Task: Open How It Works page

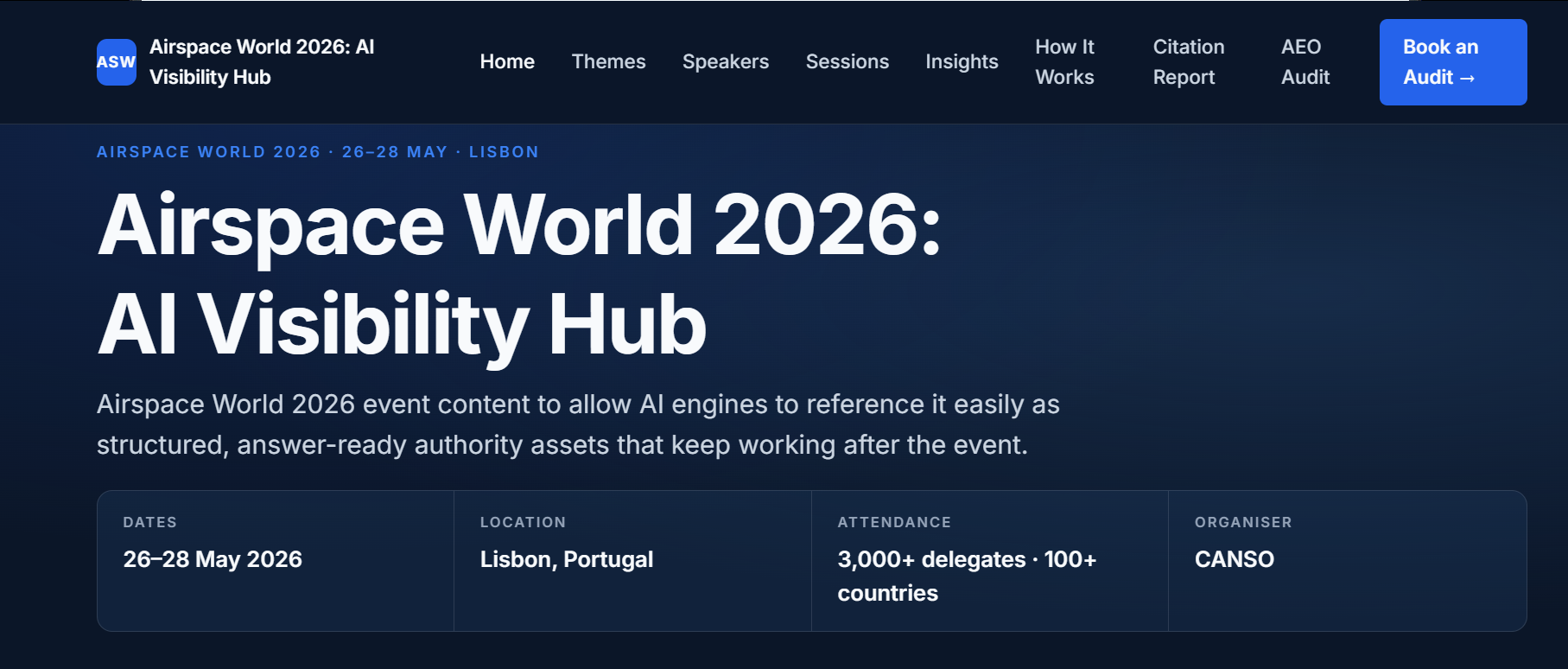Action: pyautogui.click(x=1065, y=62)
